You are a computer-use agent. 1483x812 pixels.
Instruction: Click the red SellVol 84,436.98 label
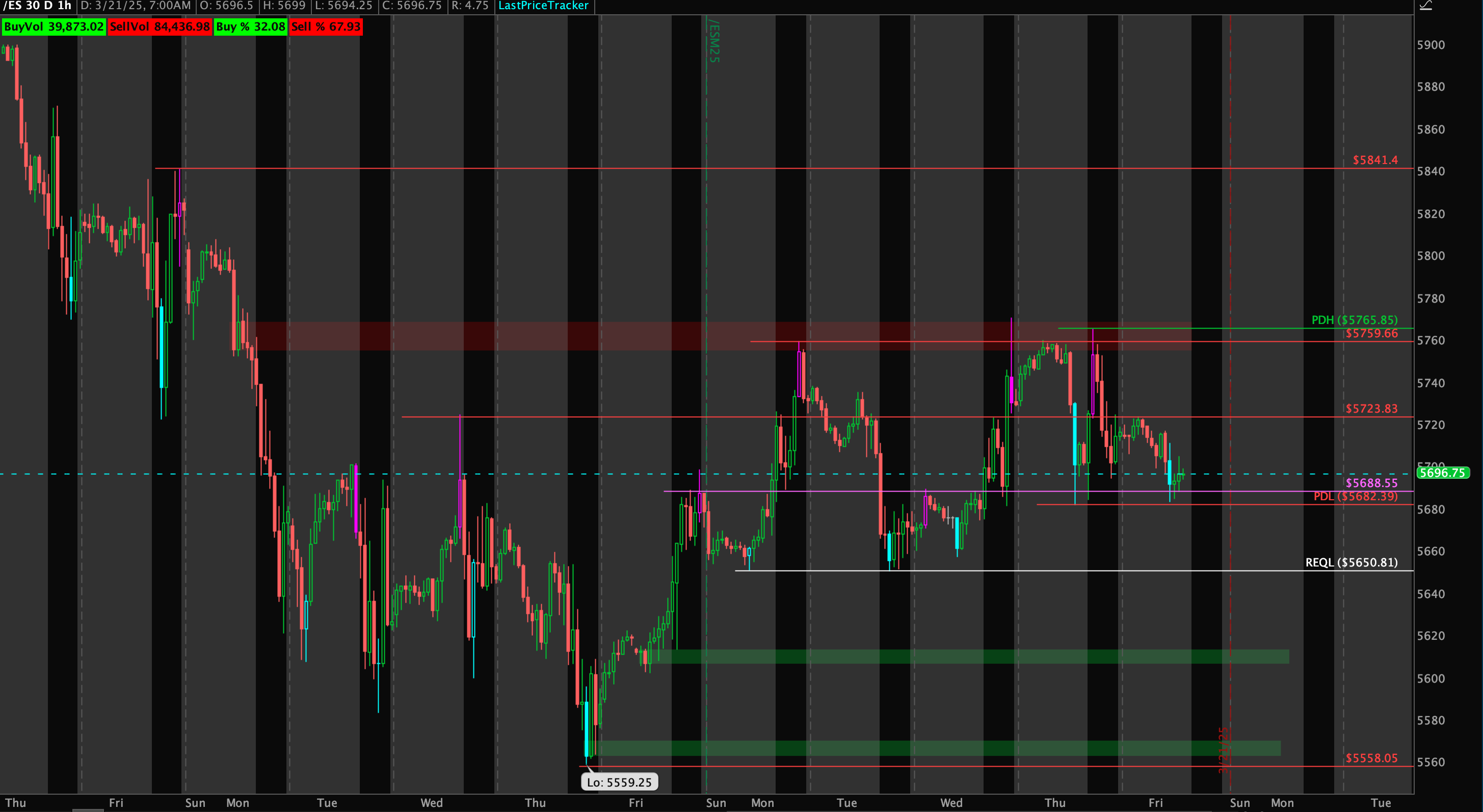point(160,26)
